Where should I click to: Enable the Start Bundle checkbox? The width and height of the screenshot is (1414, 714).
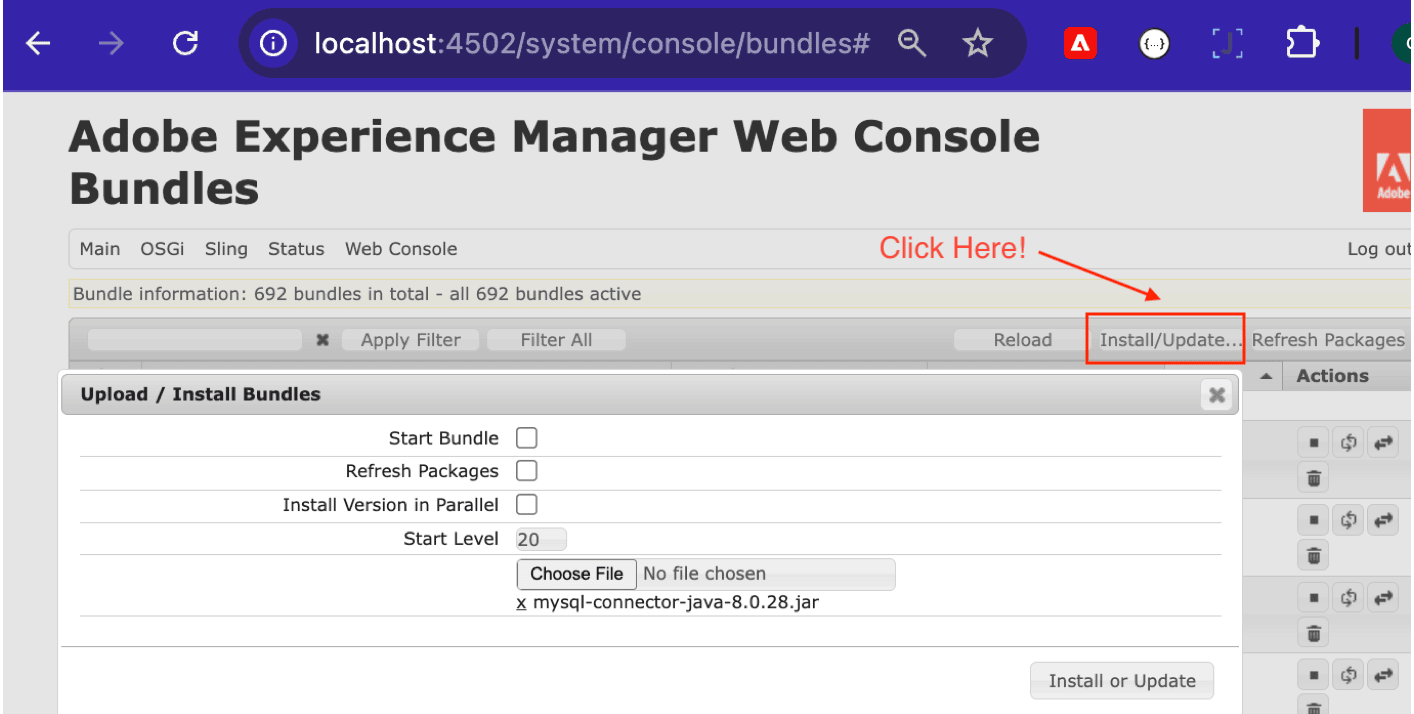point(526,438)
